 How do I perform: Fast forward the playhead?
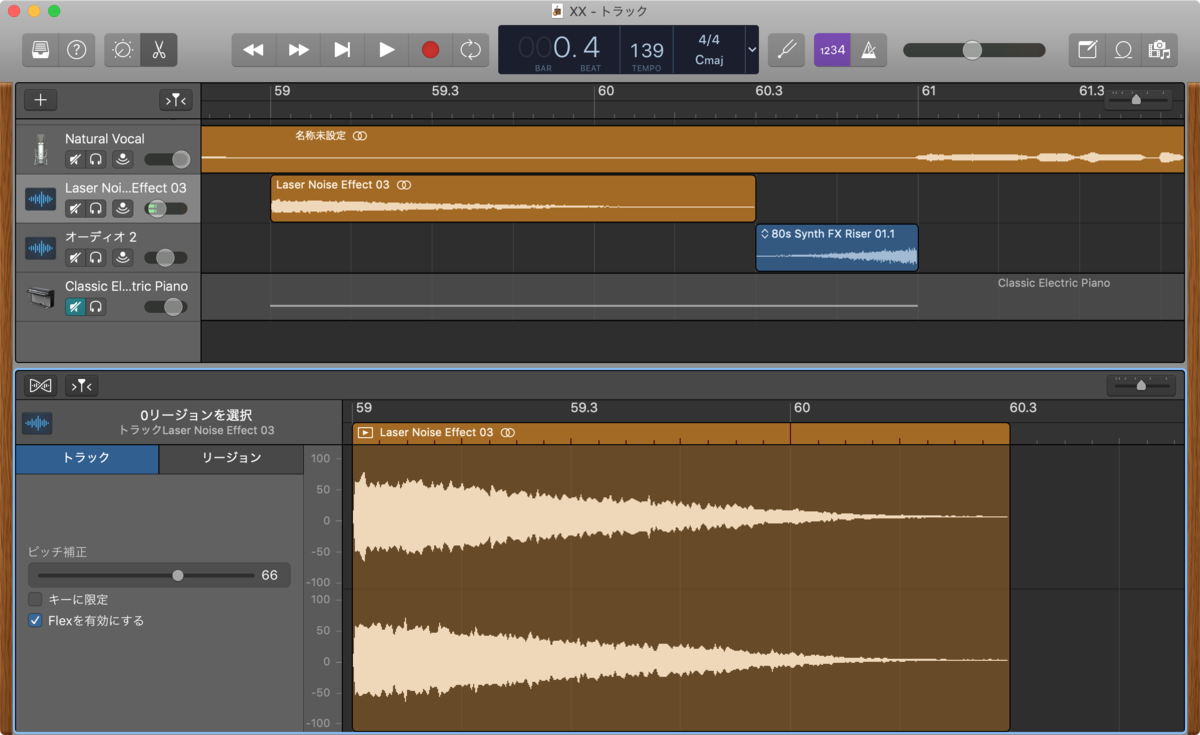click(x=298, y=50)
